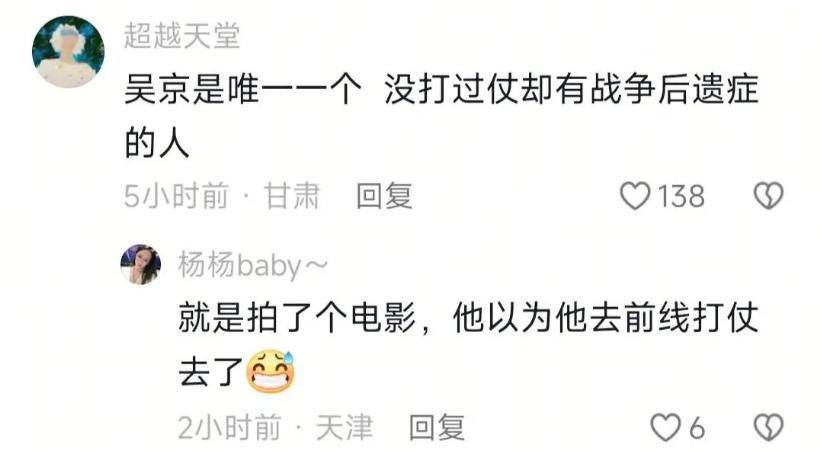822x449 pixels.
Task: Tap broken-heart dislike on 杨杨baby~'s reply
Action: point(769,427)
